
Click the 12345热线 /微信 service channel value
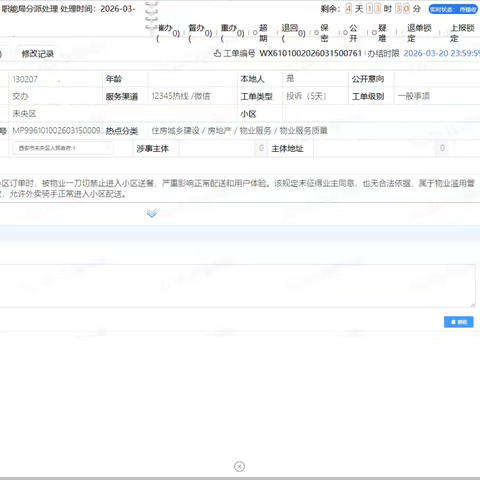coord(181,96)
